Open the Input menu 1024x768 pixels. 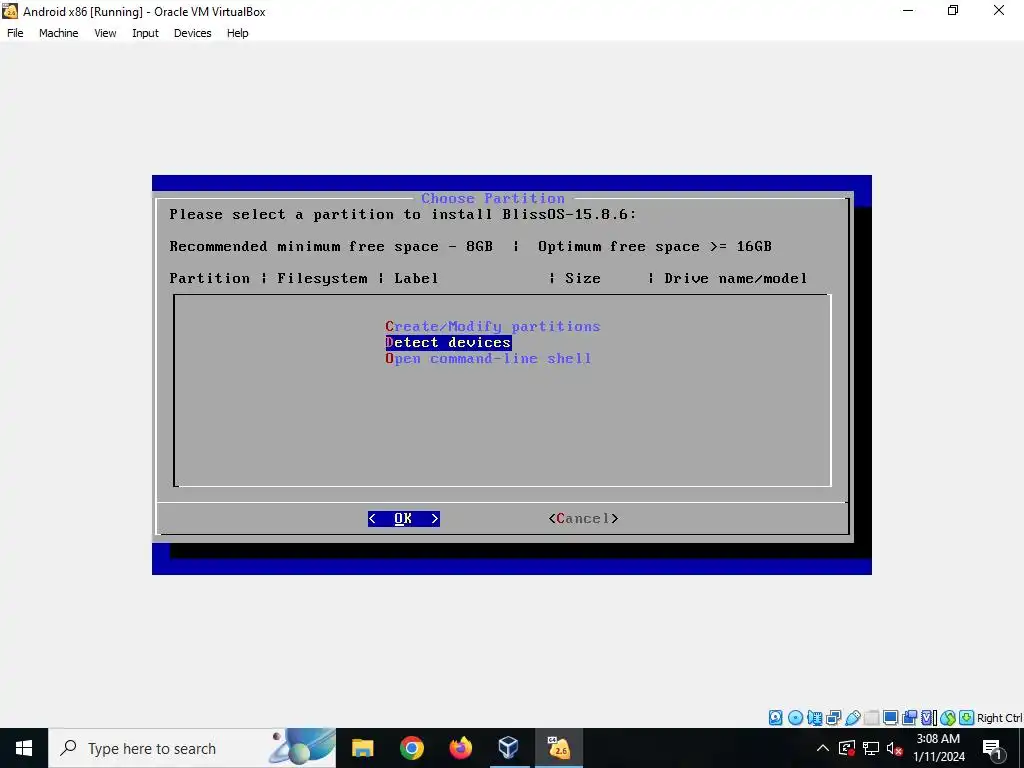tap(145, 33)
